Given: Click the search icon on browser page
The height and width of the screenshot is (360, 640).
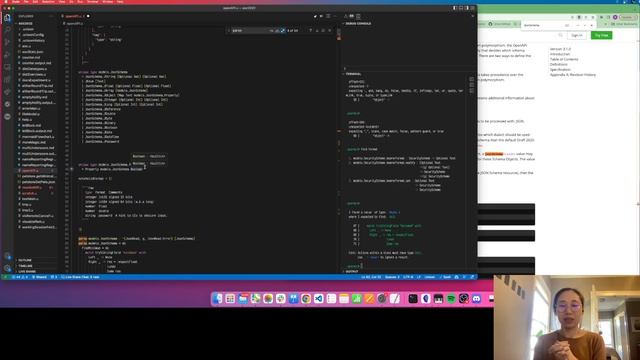Looking at the screenshot, I should 560,36.
